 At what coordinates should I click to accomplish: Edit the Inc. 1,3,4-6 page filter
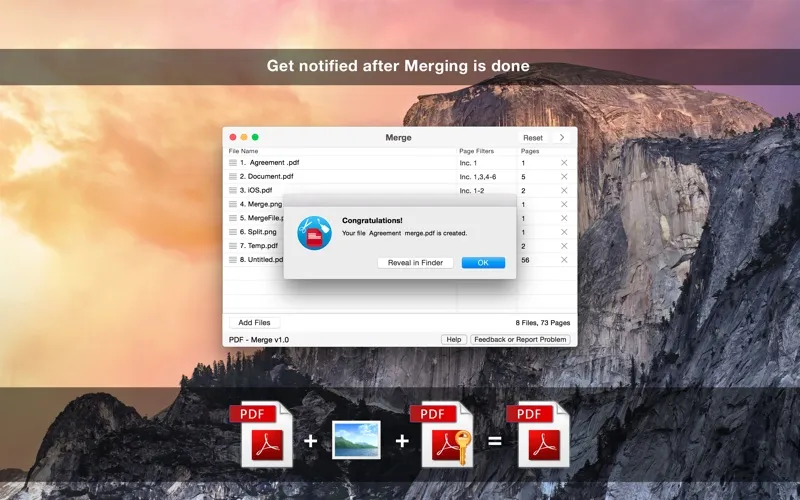click(x=480, y=177)
